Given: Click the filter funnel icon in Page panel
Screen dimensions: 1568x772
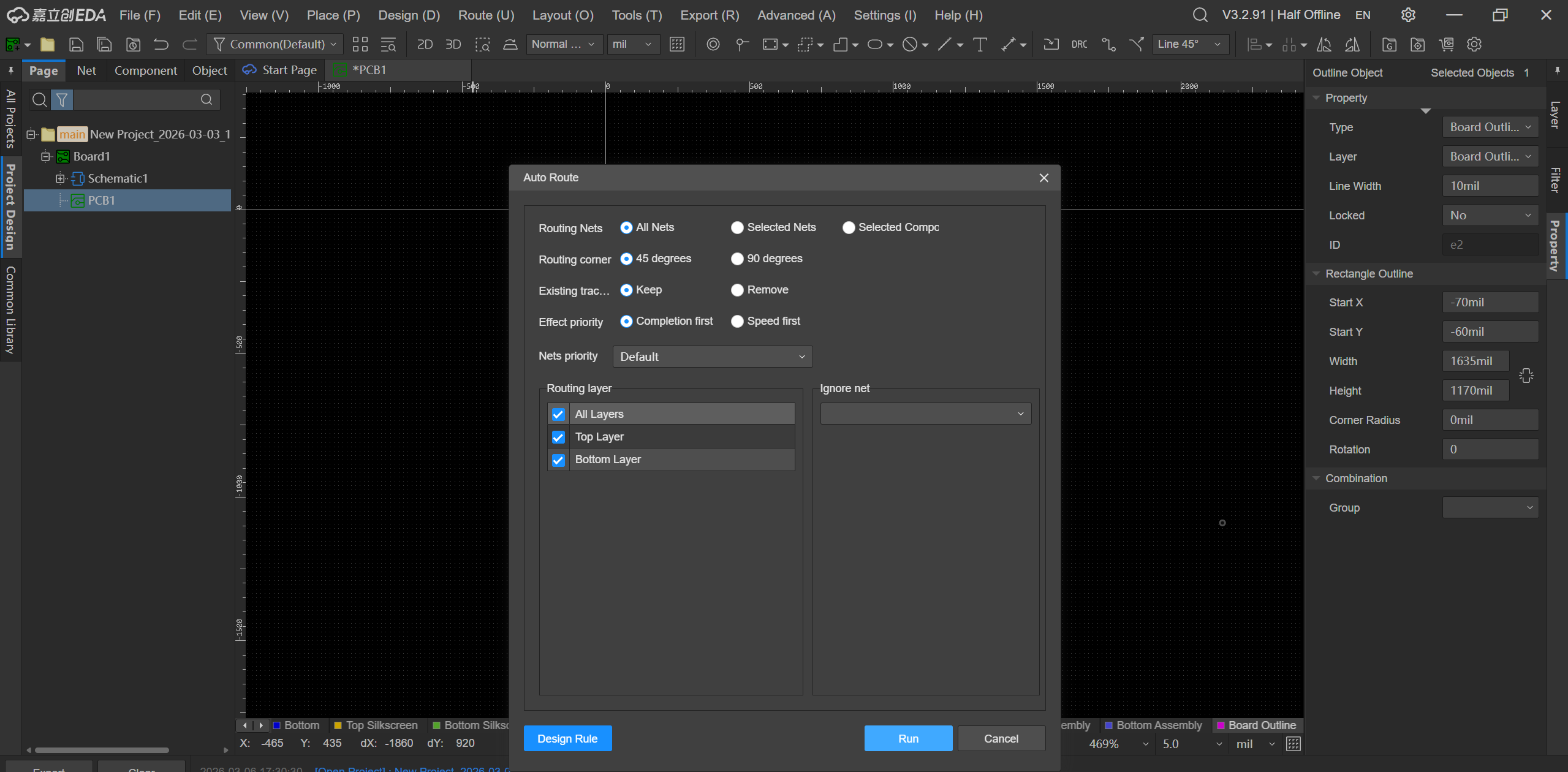Looking at the screenshot, I should (62, 99).
